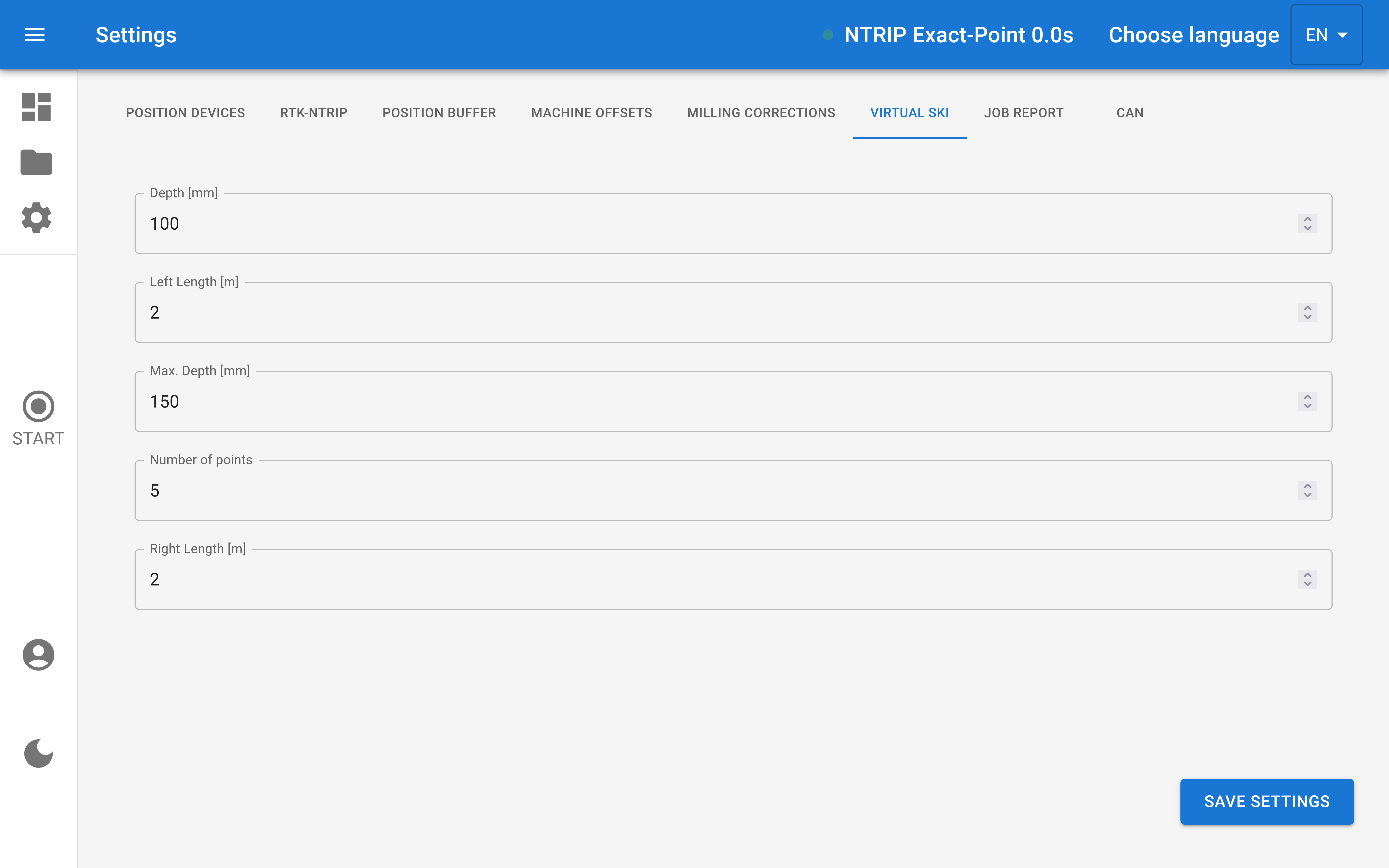Image resolution: width=1389 pixels, height=868 pixels.
Task: Open the CAN tab
Action: point(1130,113)
